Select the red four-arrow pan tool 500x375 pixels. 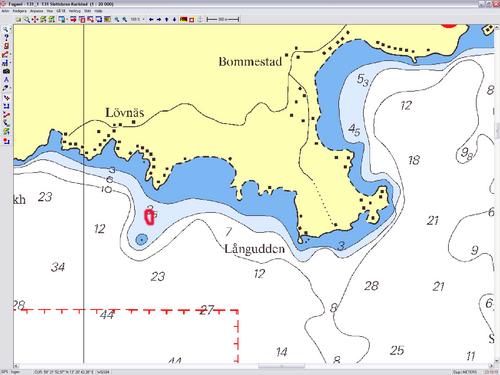(35, 19)
